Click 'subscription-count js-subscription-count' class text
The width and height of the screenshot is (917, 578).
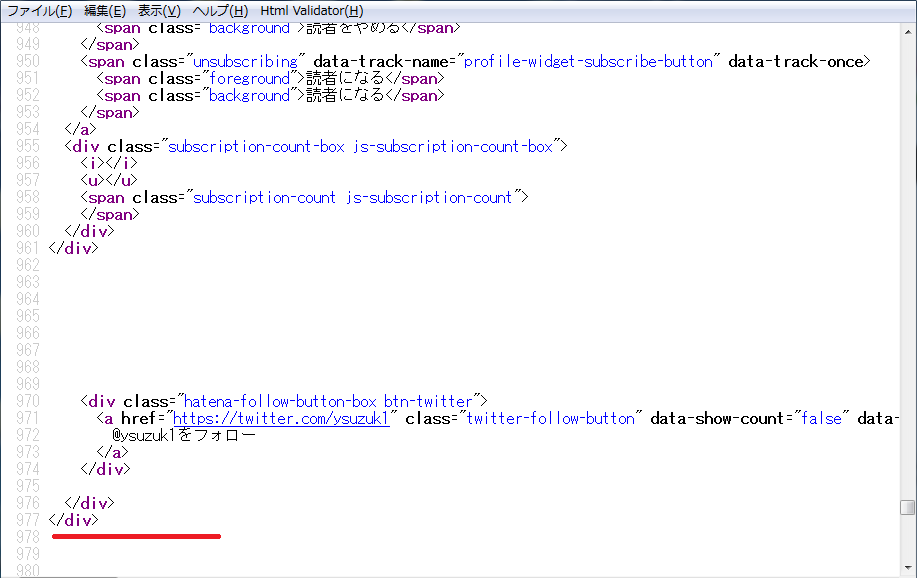tap(353, 197)
